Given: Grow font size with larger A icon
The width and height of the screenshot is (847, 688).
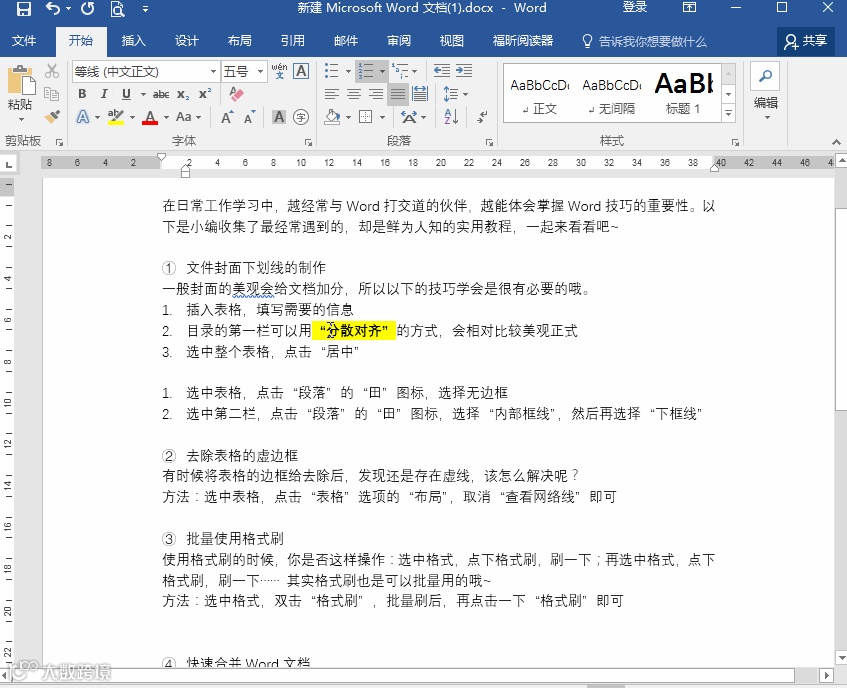Looking at the screenshot, I should coord(227,117).
